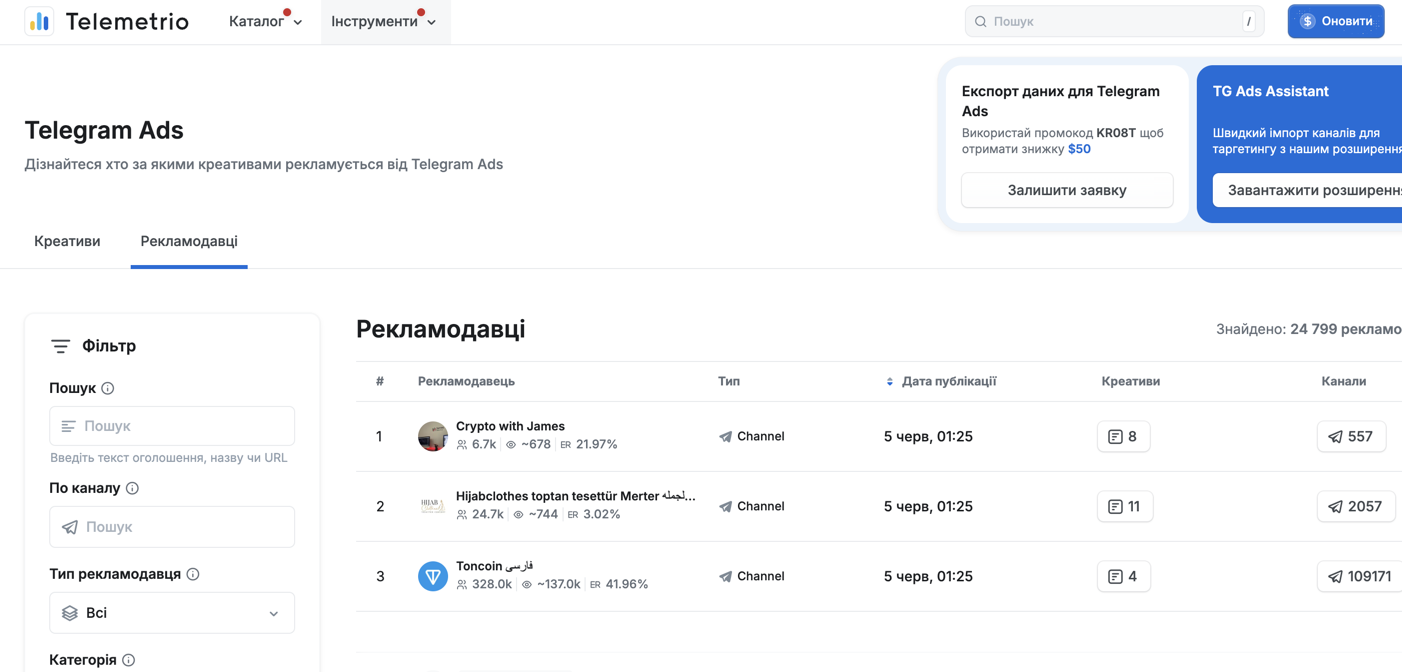This screenshot has width=1402, height=672.
Task: Open the info tooltip icon next to Пошук filter
Action: [x=108, y=388]
